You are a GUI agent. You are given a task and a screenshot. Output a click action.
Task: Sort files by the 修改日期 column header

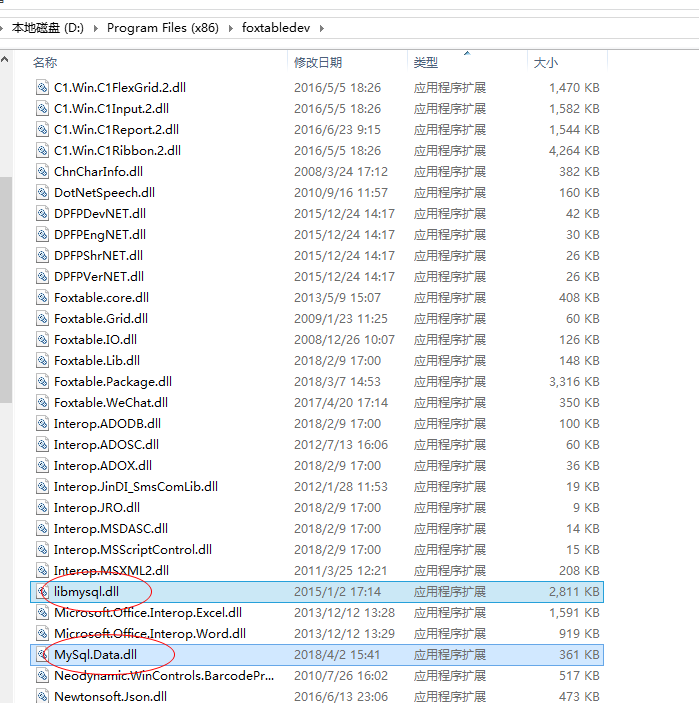pos(318,62)
